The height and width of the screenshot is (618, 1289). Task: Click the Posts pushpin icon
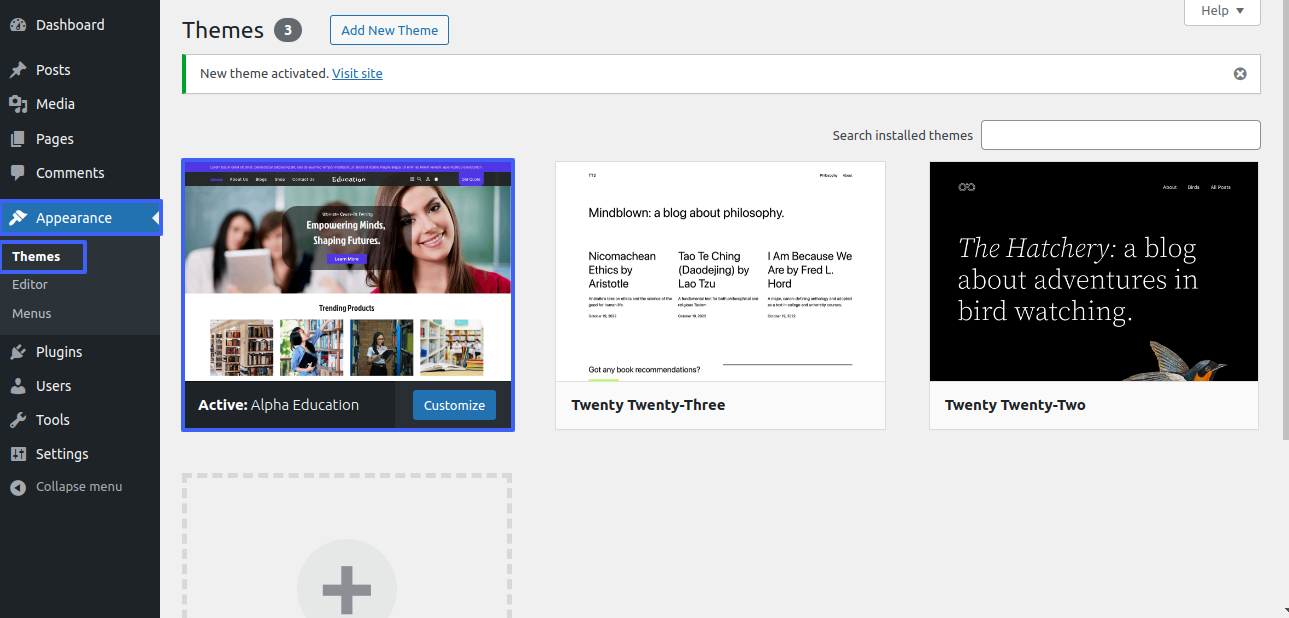(x=18, y=70)
